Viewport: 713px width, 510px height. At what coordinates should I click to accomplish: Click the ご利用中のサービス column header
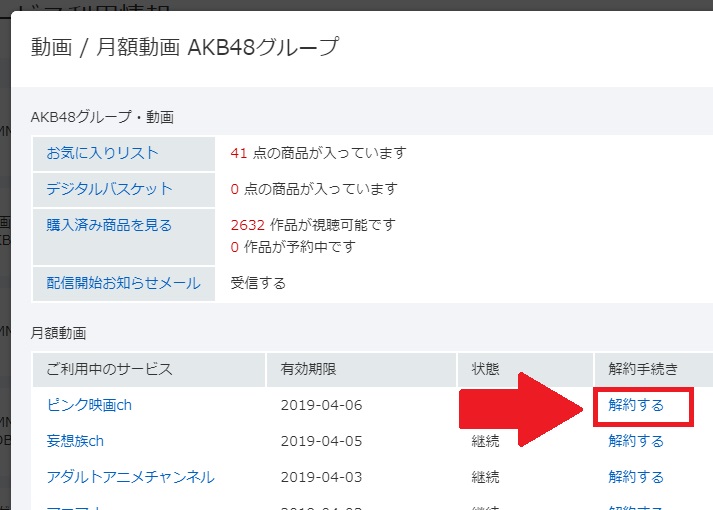click(x=109, y=369)
